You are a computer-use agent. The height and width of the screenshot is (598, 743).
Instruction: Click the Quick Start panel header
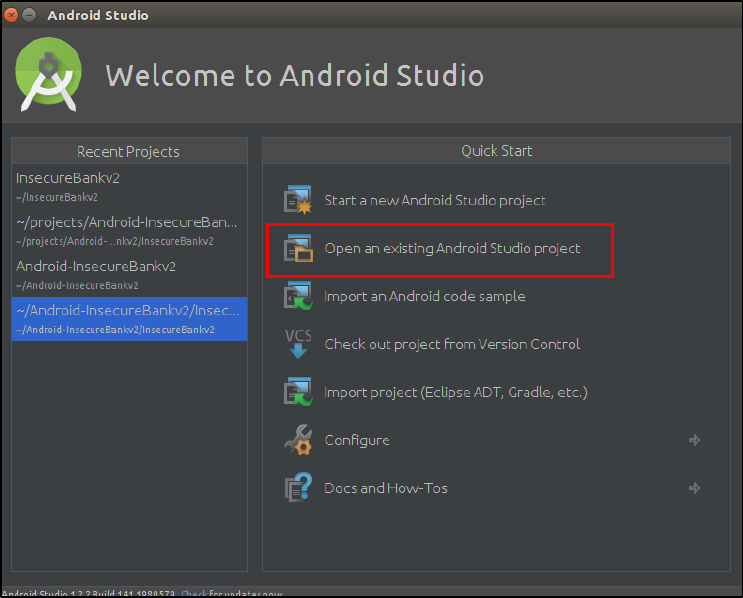496,151
